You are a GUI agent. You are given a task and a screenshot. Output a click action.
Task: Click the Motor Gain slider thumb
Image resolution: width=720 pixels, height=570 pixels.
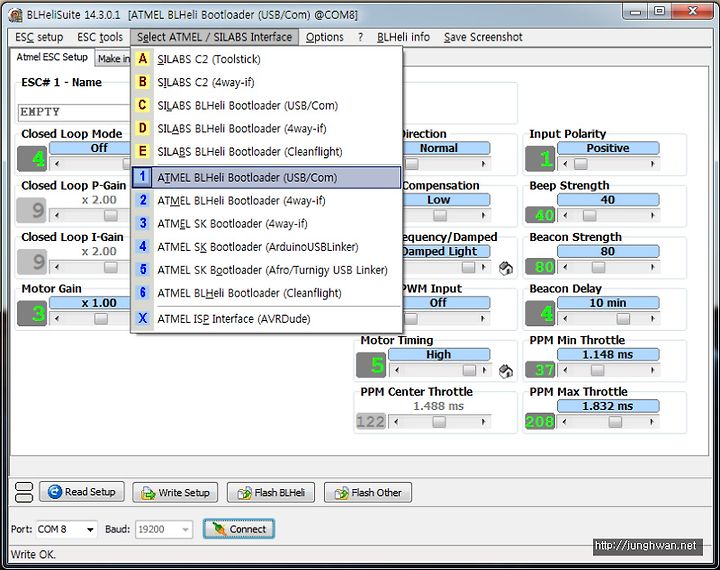pos(101,319)
